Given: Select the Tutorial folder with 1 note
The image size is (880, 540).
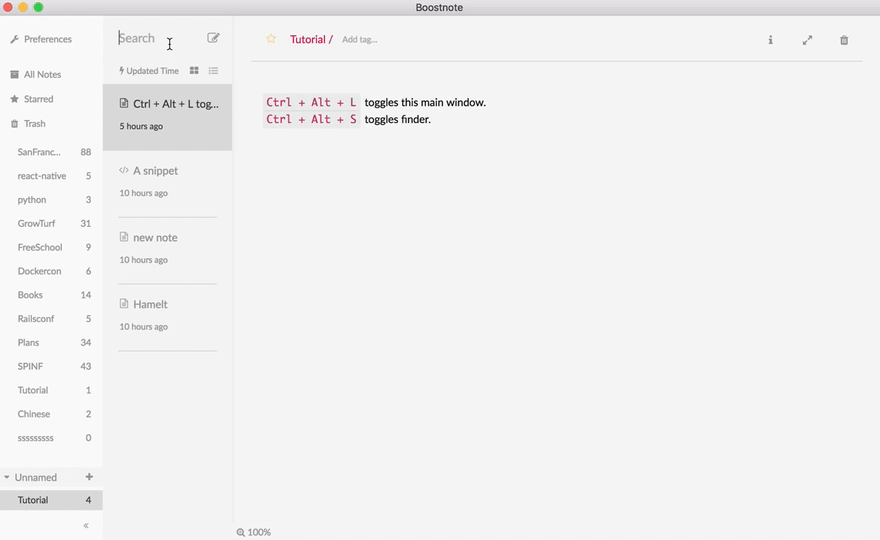Looking at the screenshot, I should pos(51,390).
